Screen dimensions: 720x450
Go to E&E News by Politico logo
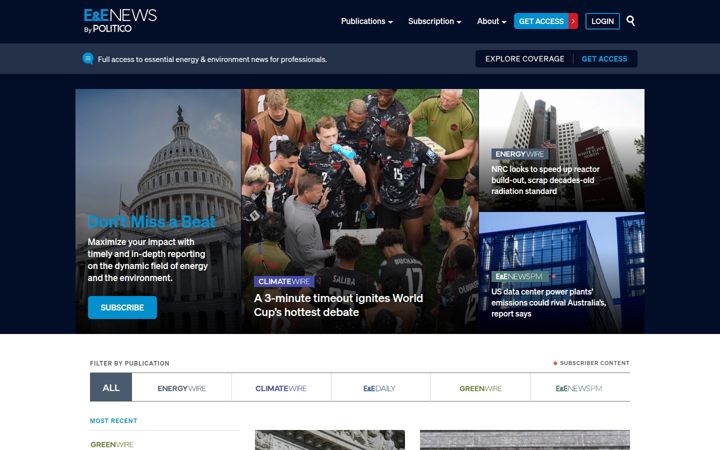coord(120,21)
